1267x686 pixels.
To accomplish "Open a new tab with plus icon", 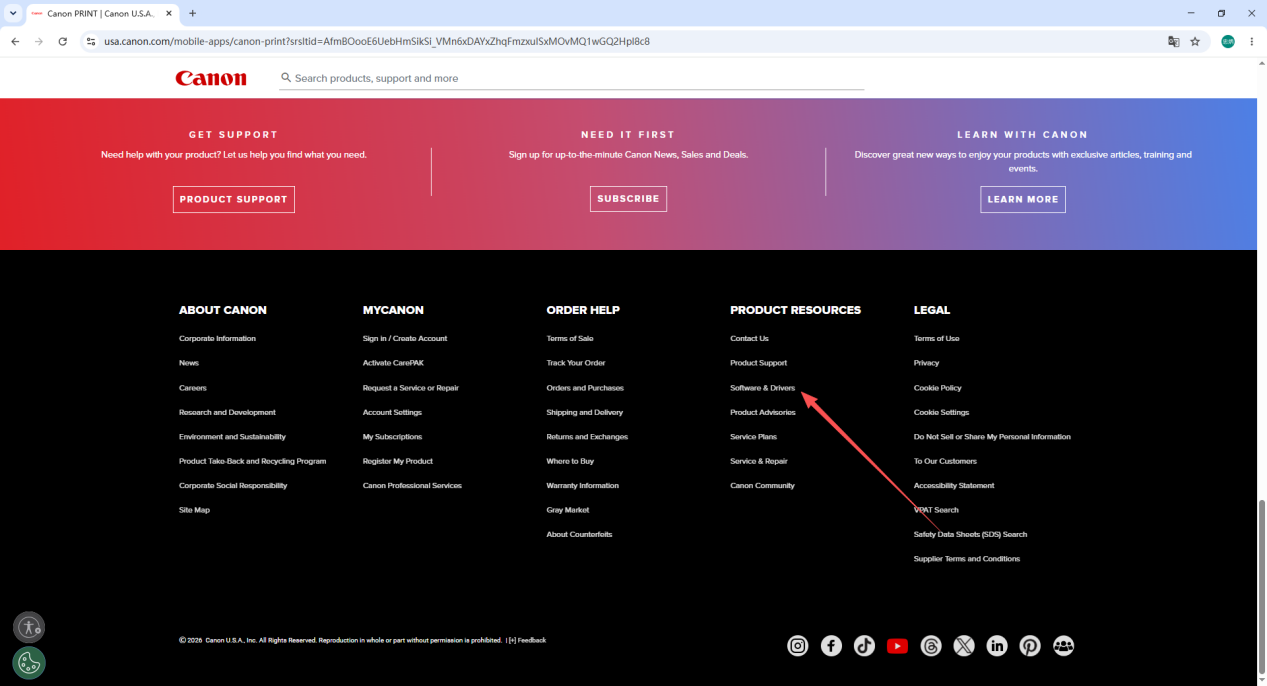I will click(193, 13).
